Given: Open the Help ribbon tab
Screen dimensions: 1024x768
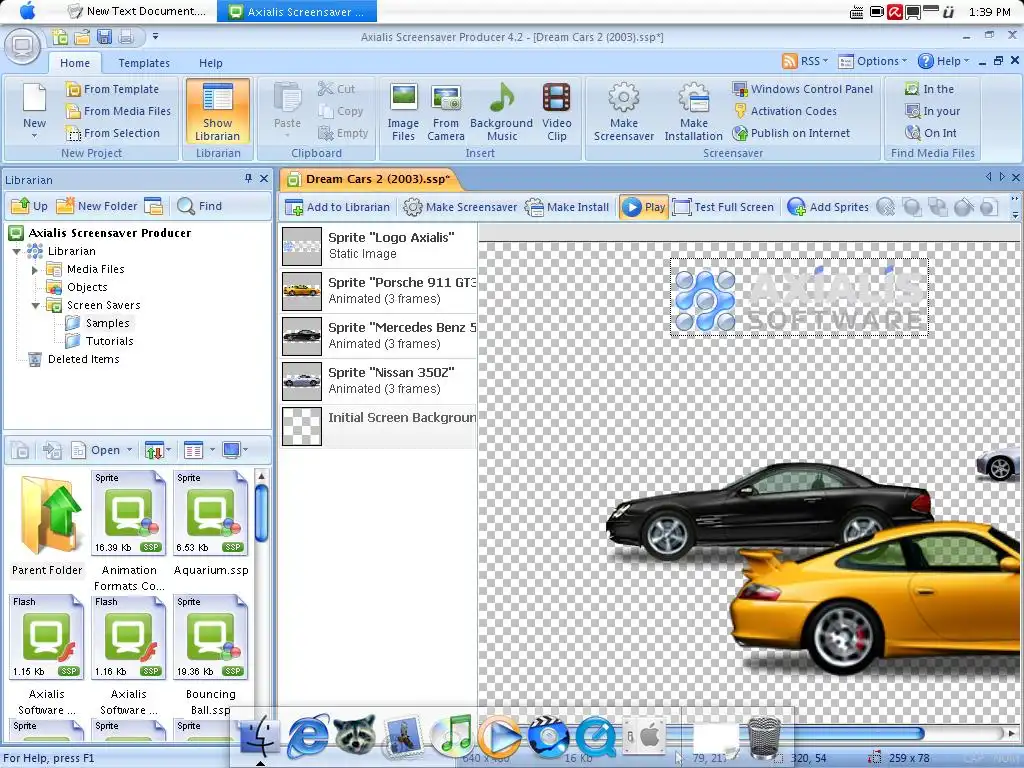Looking at the screenshot, I should (210, 63).
